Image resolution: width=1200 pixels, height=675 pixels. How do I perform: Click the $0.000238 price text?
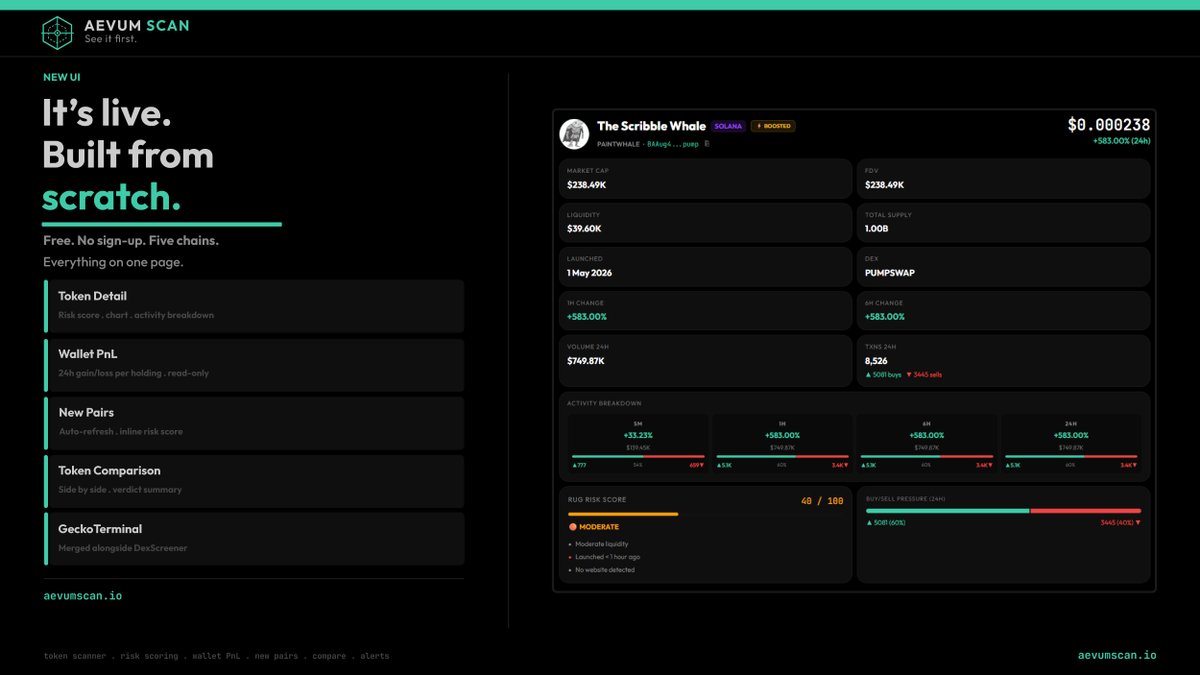tap(1109, 125)
